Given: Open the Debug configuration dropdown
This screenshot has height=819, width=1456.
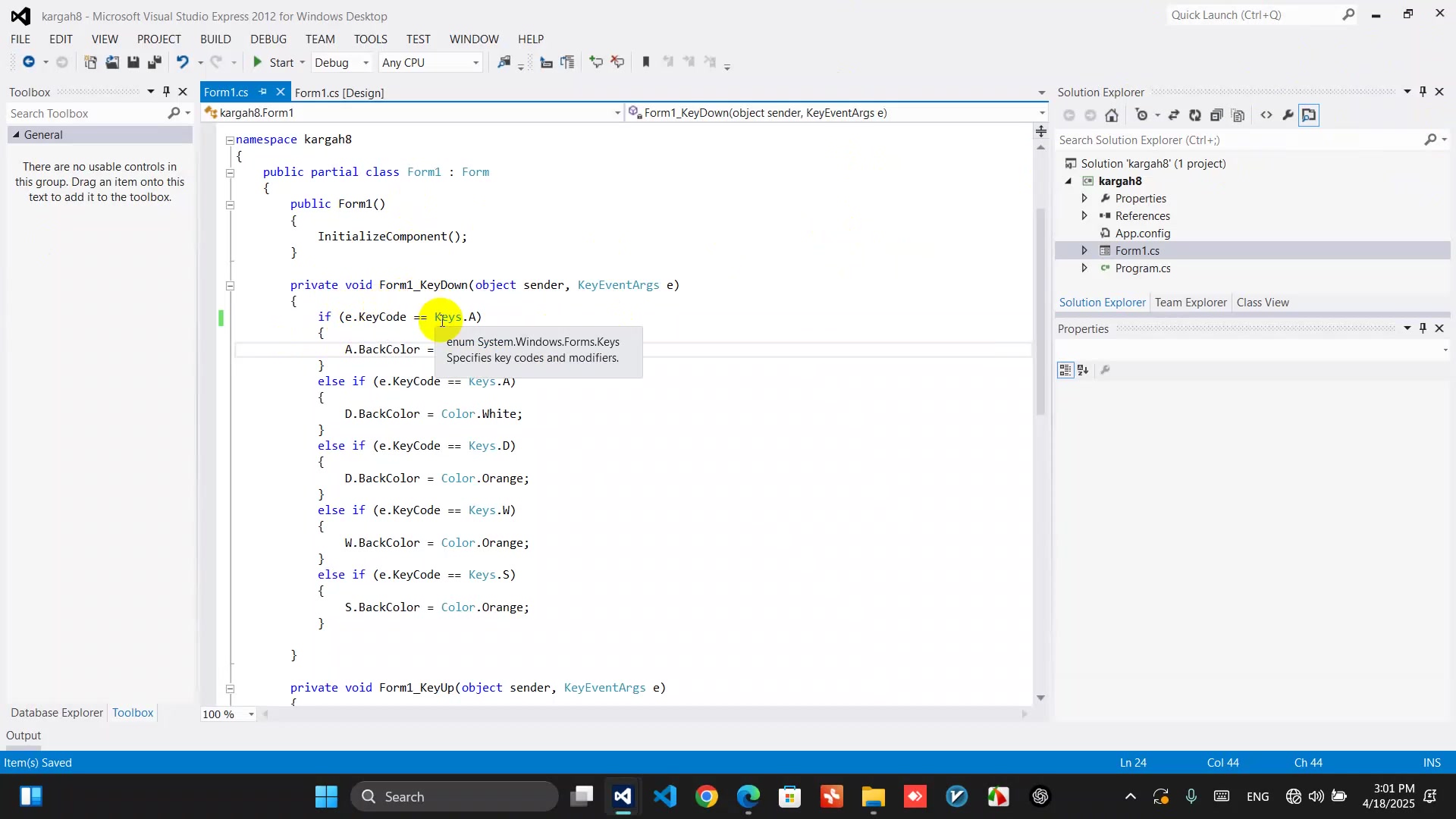Looking at the screenshot, I should (342, 63).
